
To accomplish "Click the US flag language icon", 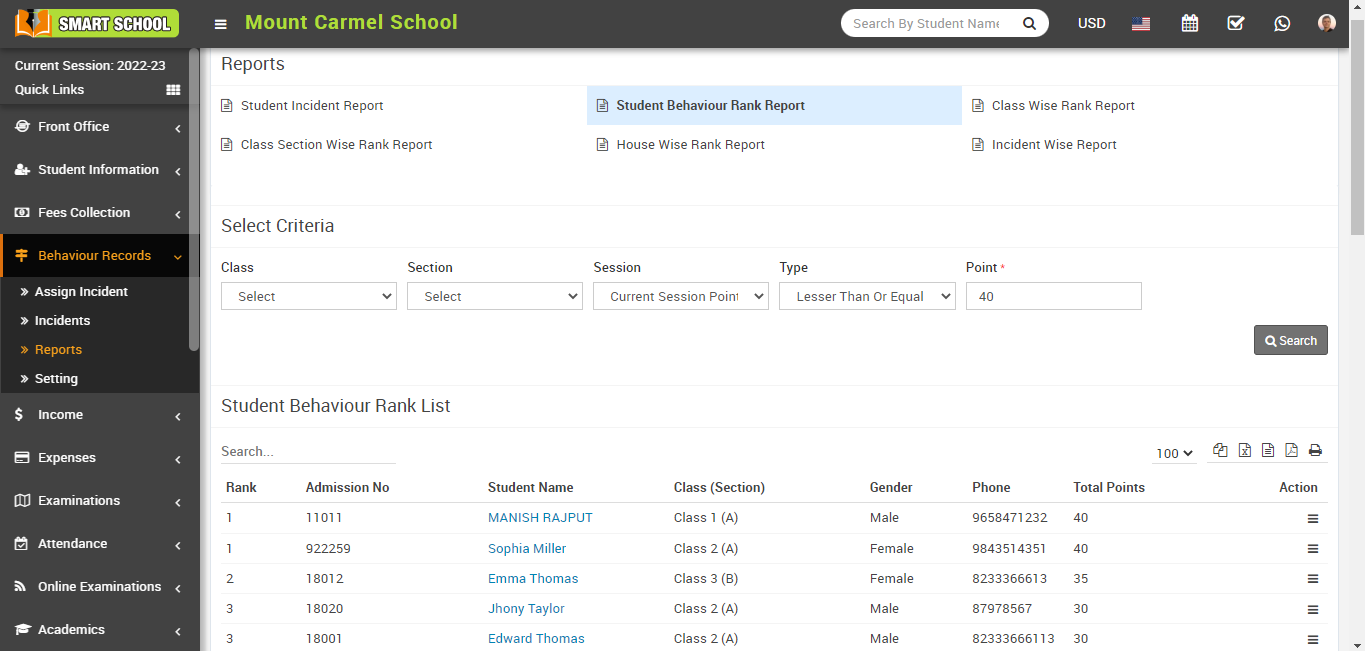I will pos(1141,24).
